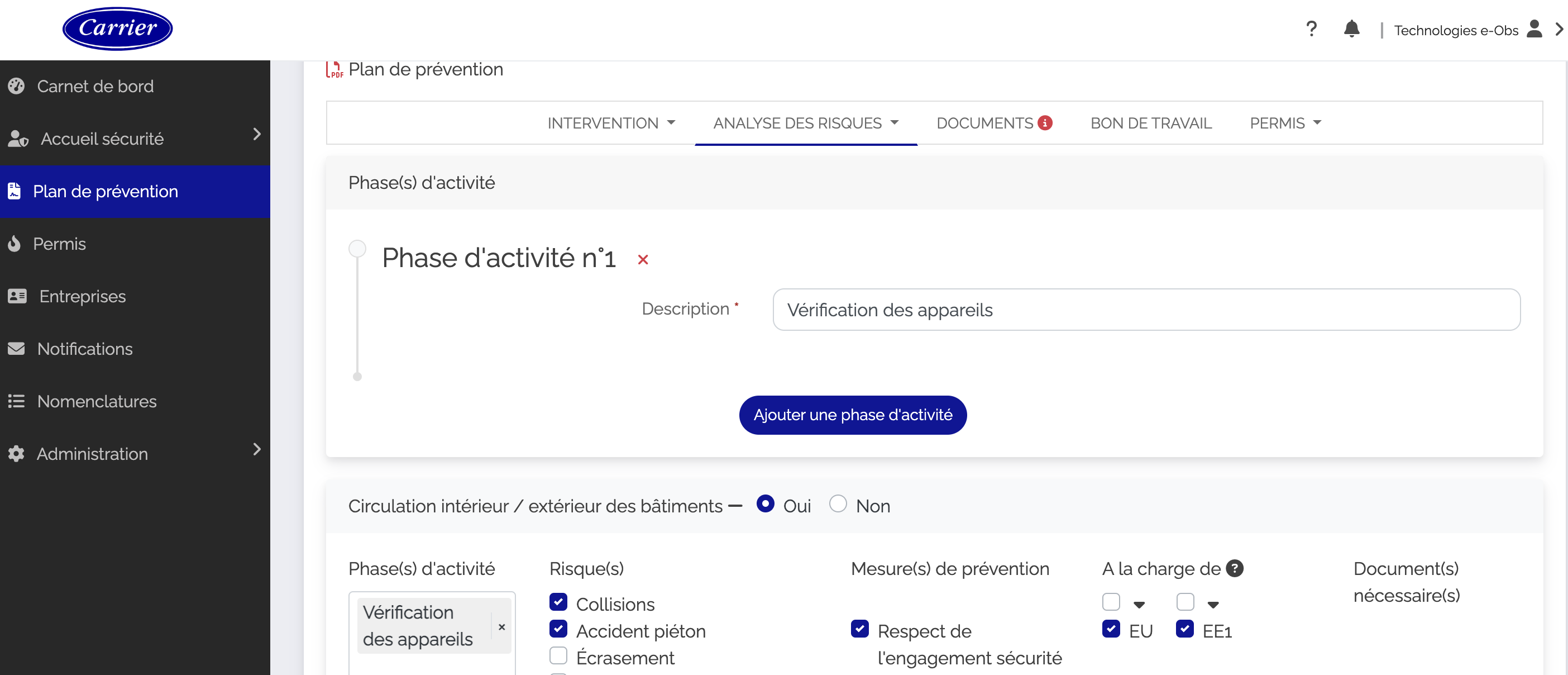Uncheck Accident piéton checkbox
Viewport: 1568px width, 675px height.
[558, 629]
